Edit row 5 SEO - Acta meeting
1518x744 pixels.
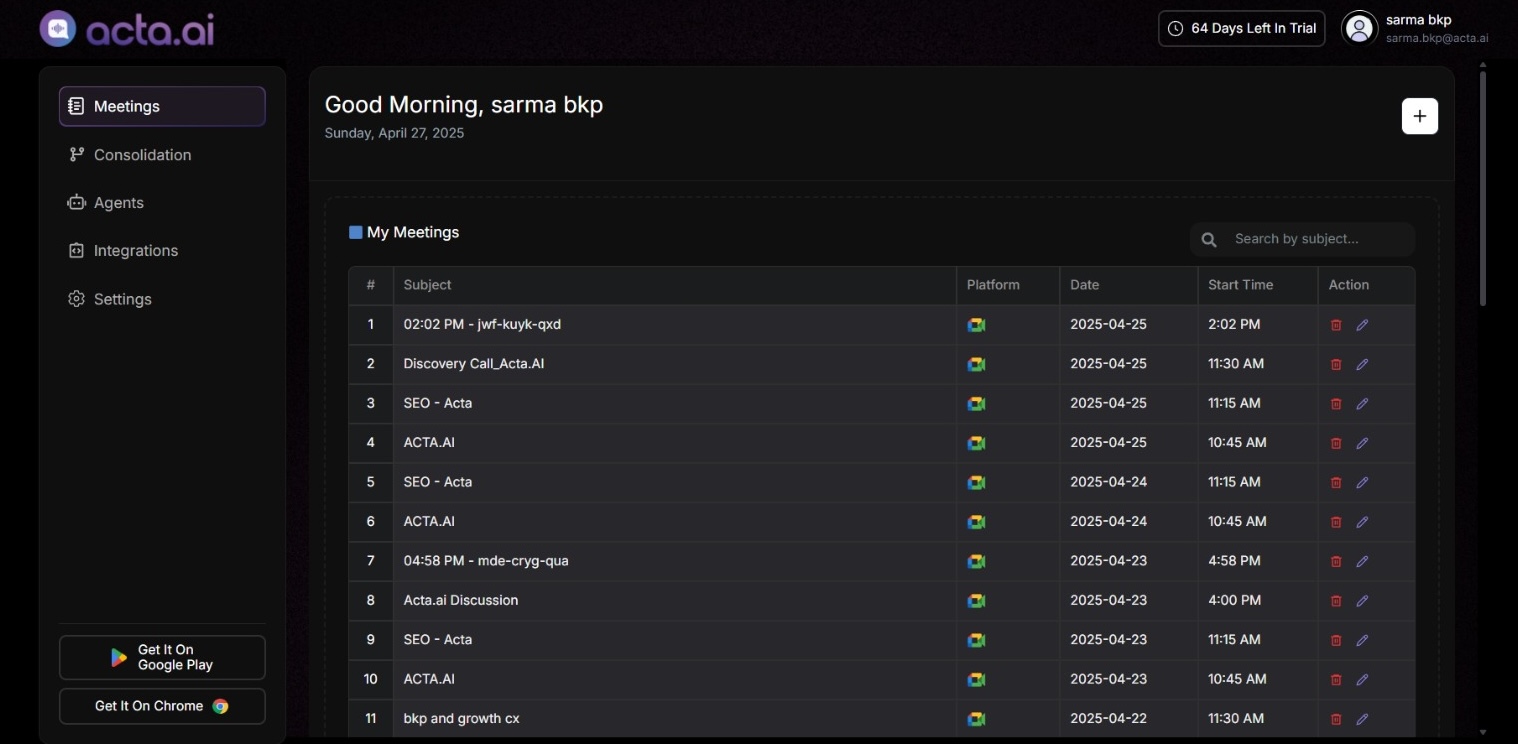1362,482
